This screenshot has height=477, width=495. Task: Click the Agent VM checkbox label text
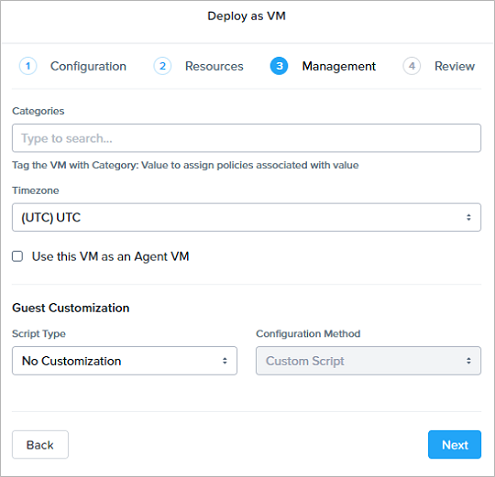tap(110, 257)
